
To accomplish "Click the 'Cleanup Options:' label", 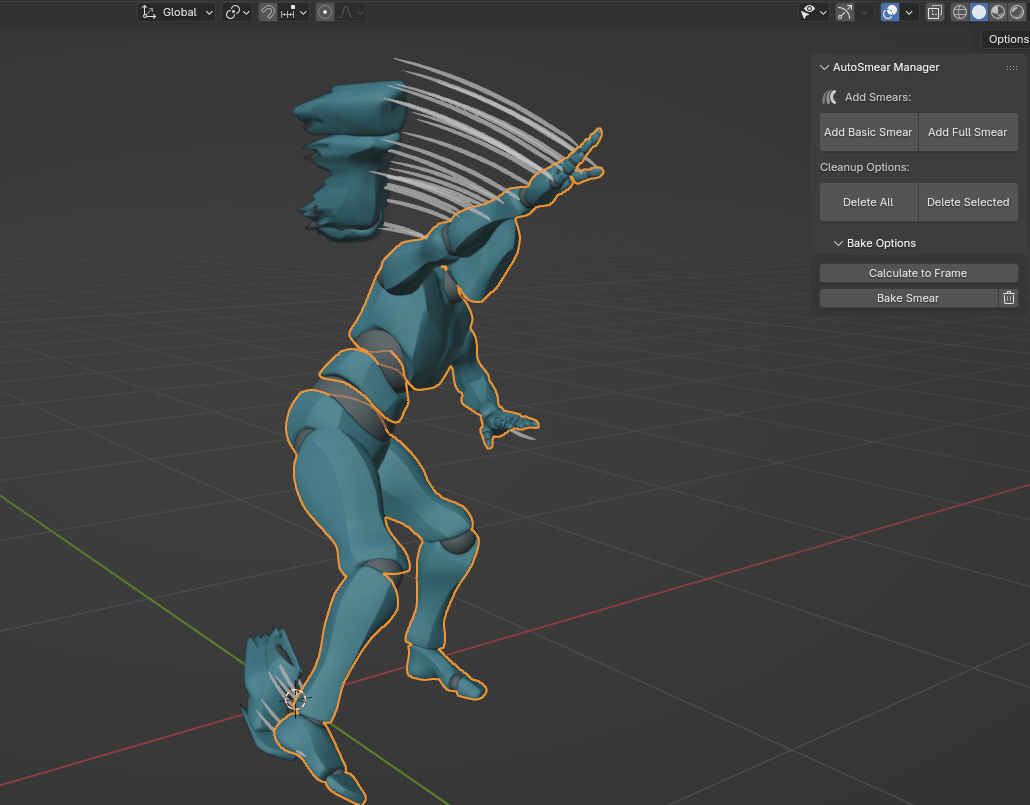I will 864,167.
